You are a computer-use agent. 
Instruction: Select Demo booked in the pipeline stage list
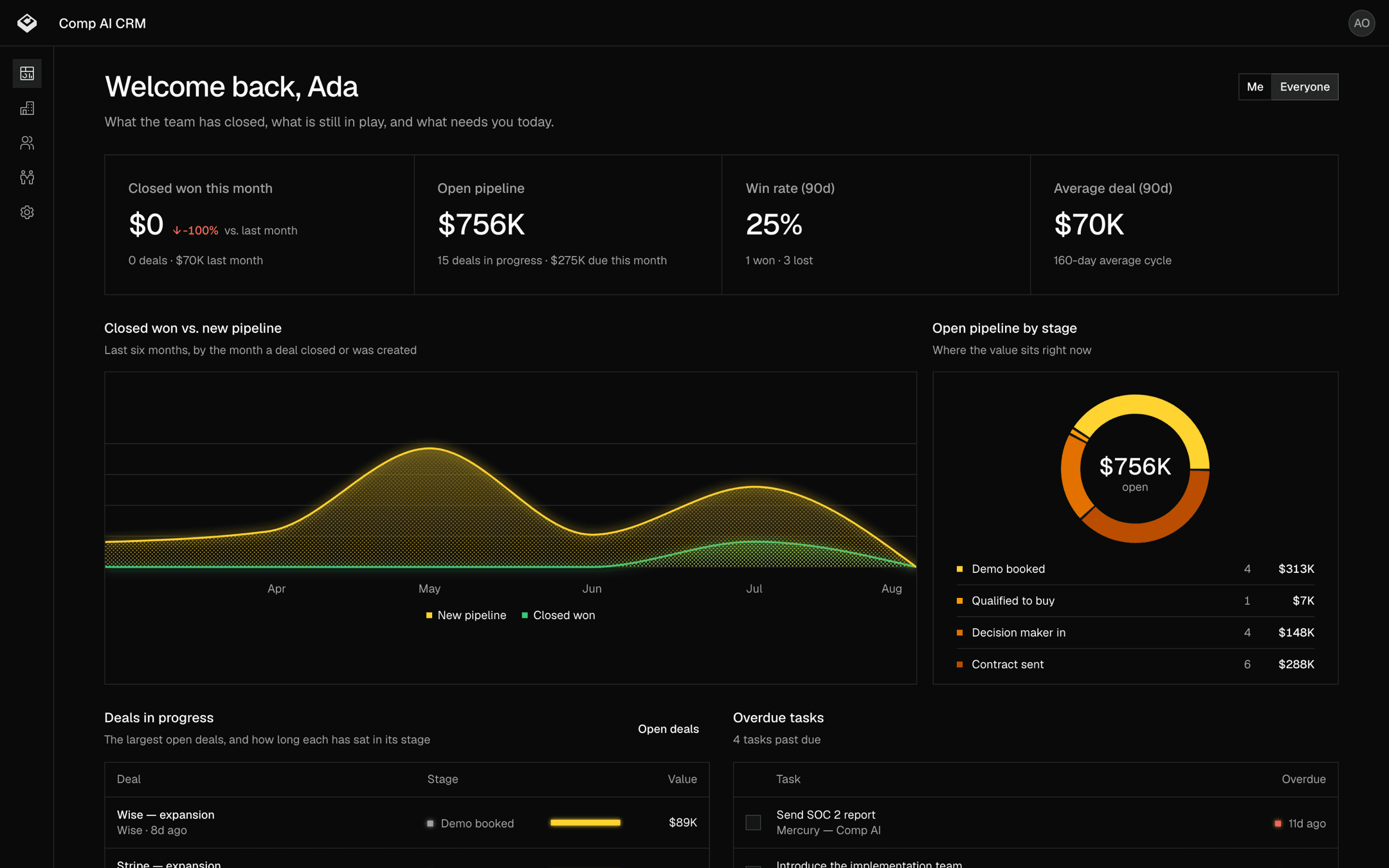(1135, 569)
